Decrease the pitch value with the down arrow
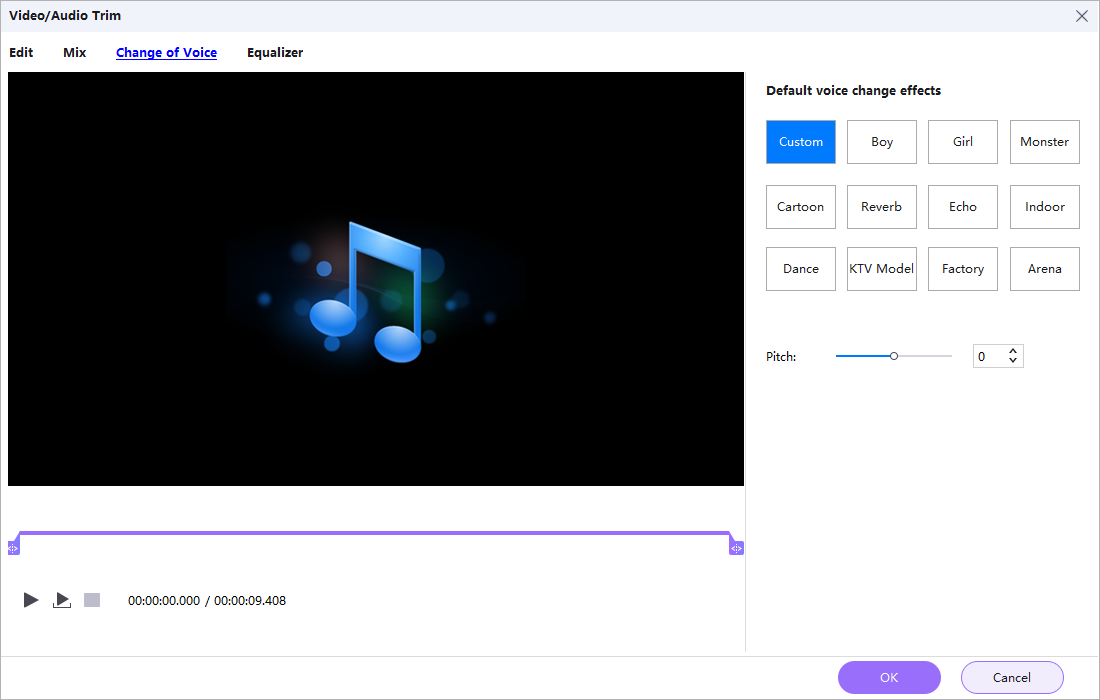 [x=1013, y=361]
